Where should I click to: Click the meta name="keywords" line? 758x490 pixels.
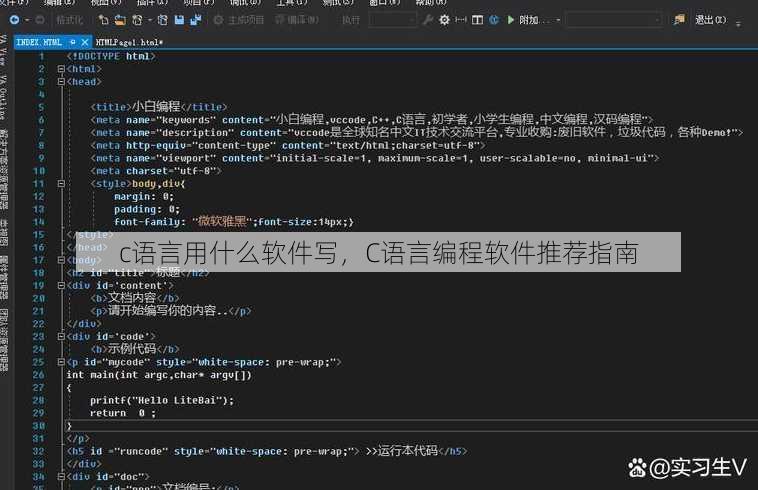point(372,119)
